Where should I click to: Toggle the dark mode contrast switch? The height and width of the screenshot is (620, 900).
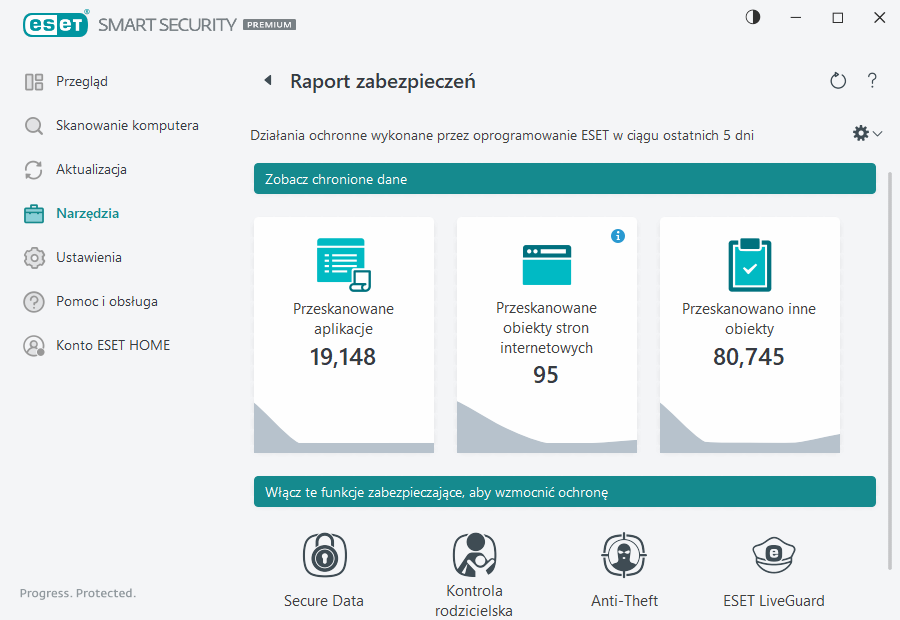click(x=751, y=17)
